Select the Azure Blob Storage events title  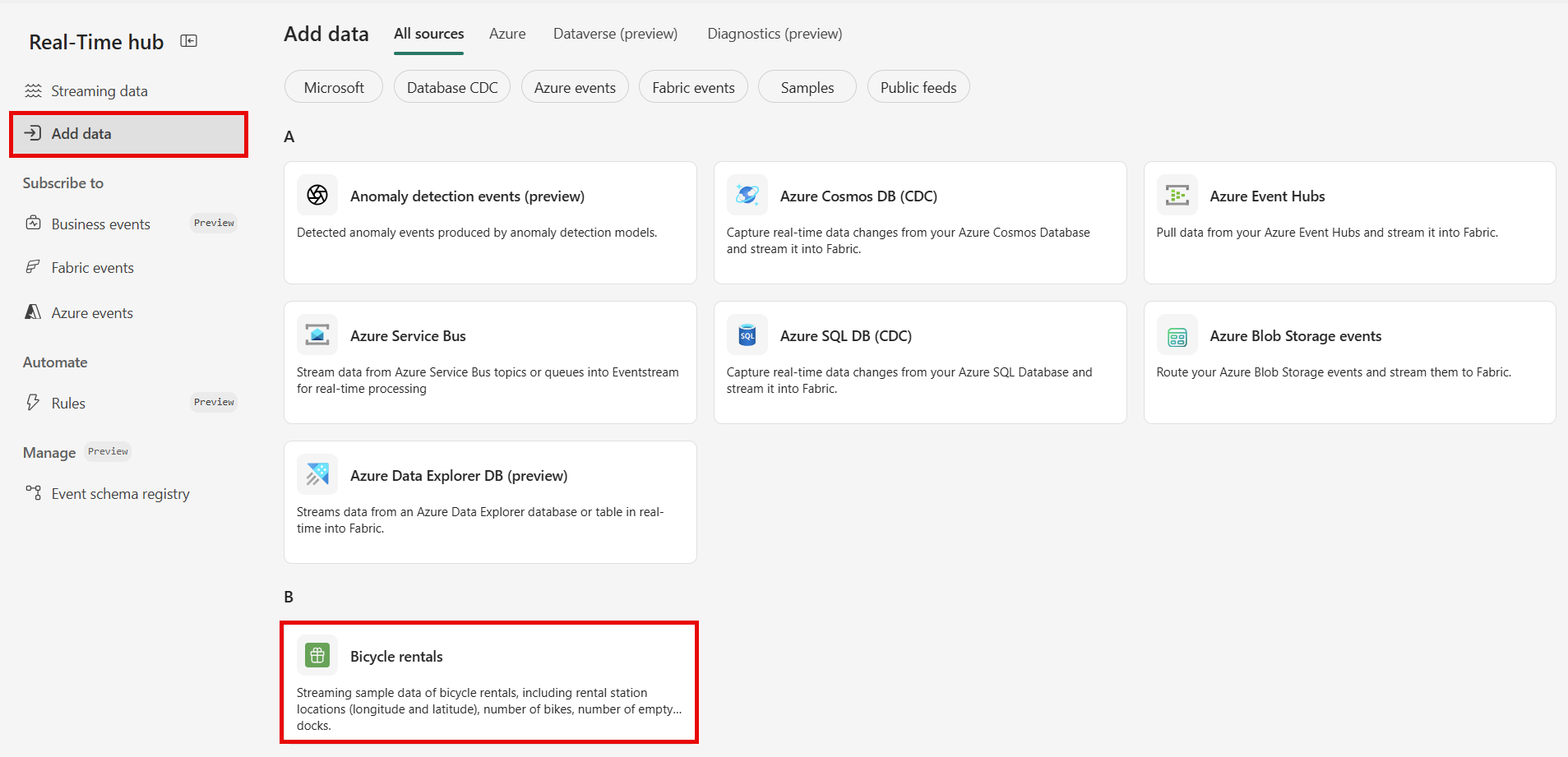(x=1295, y=336)
